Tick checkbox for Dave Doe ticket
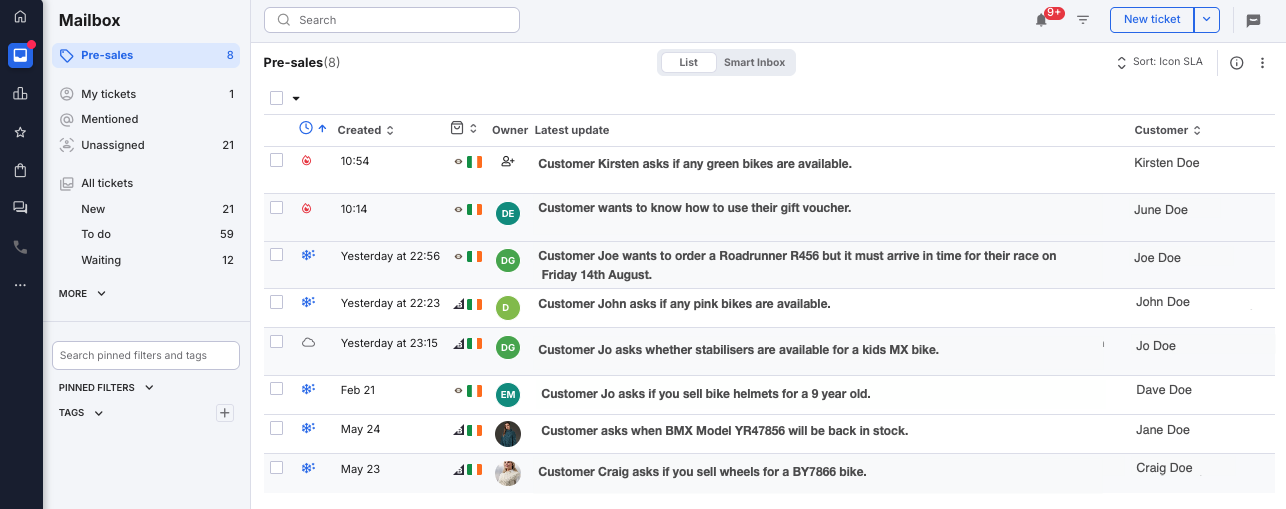Screen dimensions: 1286x509 277,388
